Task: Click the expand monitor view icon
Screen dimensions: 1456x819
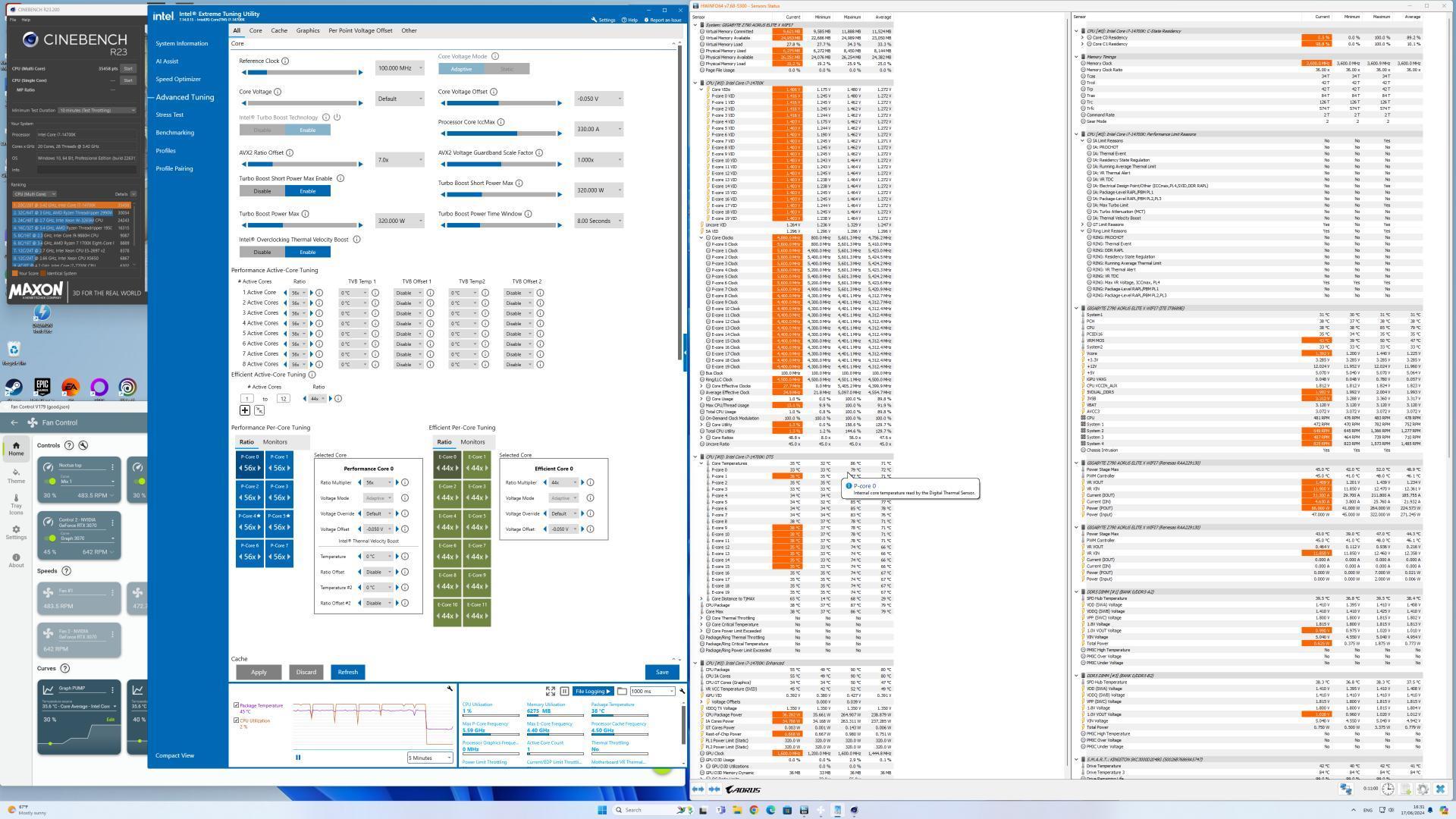Action: pos(551,692)
